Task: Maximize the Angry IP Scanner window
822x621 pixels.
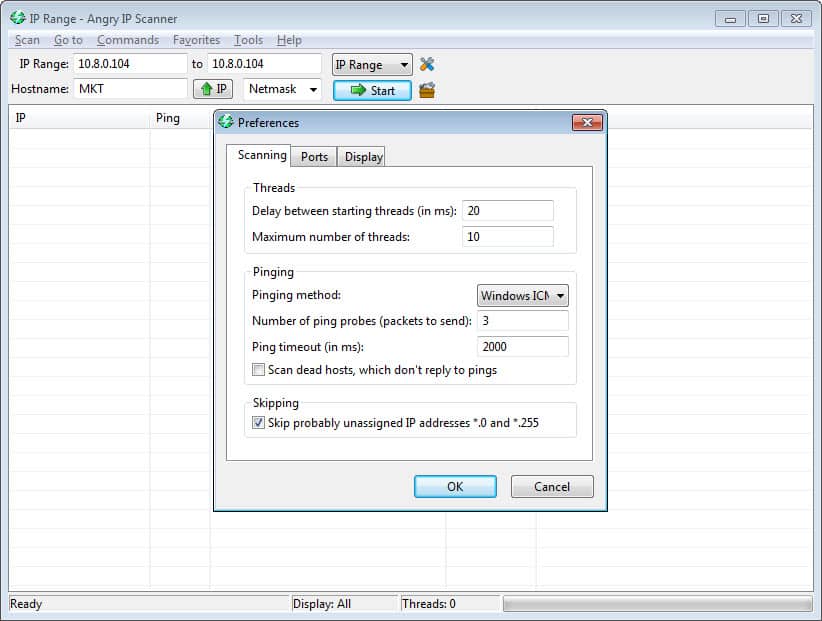Action: pyautogui.click(x=763, y=19)
